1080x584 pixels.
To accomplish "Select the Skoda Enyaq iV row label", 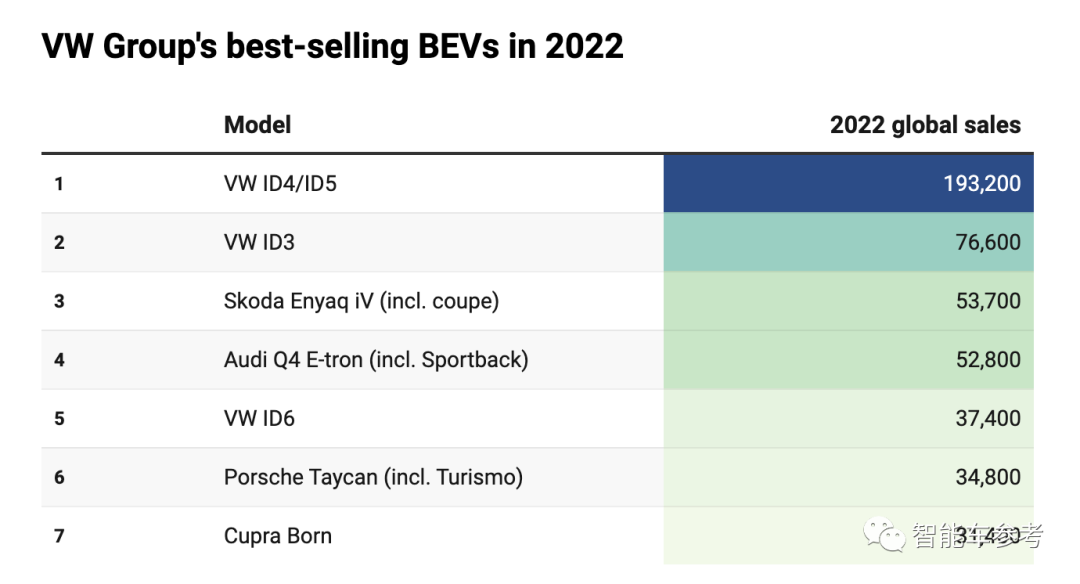I will tap(361, 301).
